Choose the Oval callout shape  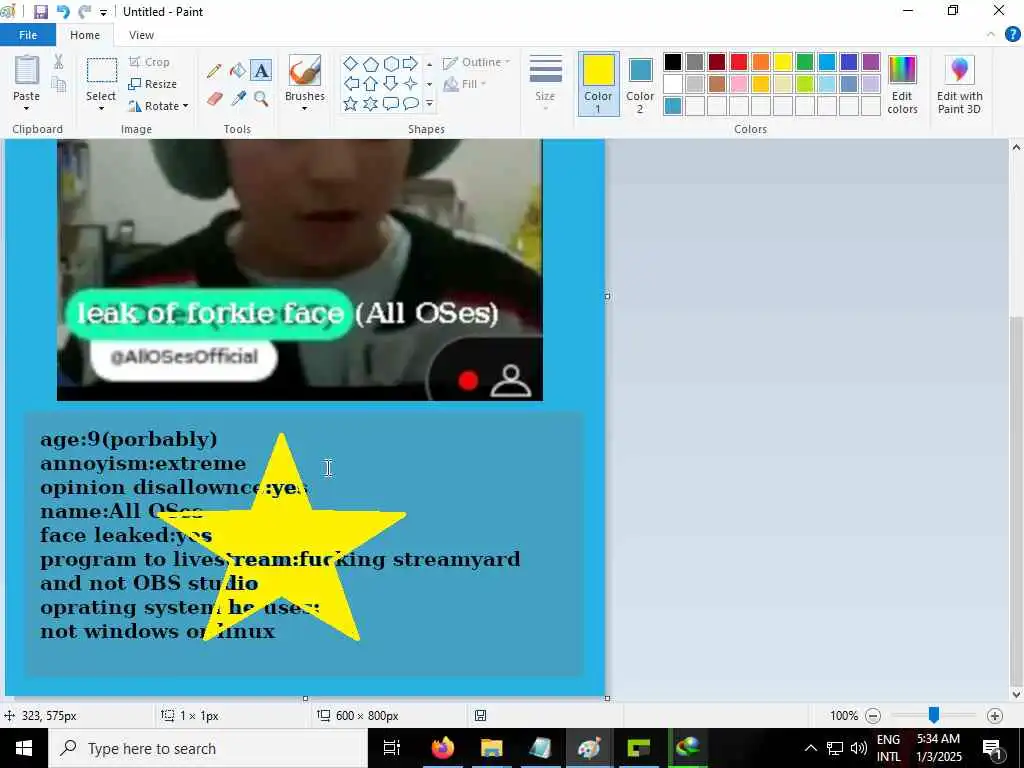410,104
